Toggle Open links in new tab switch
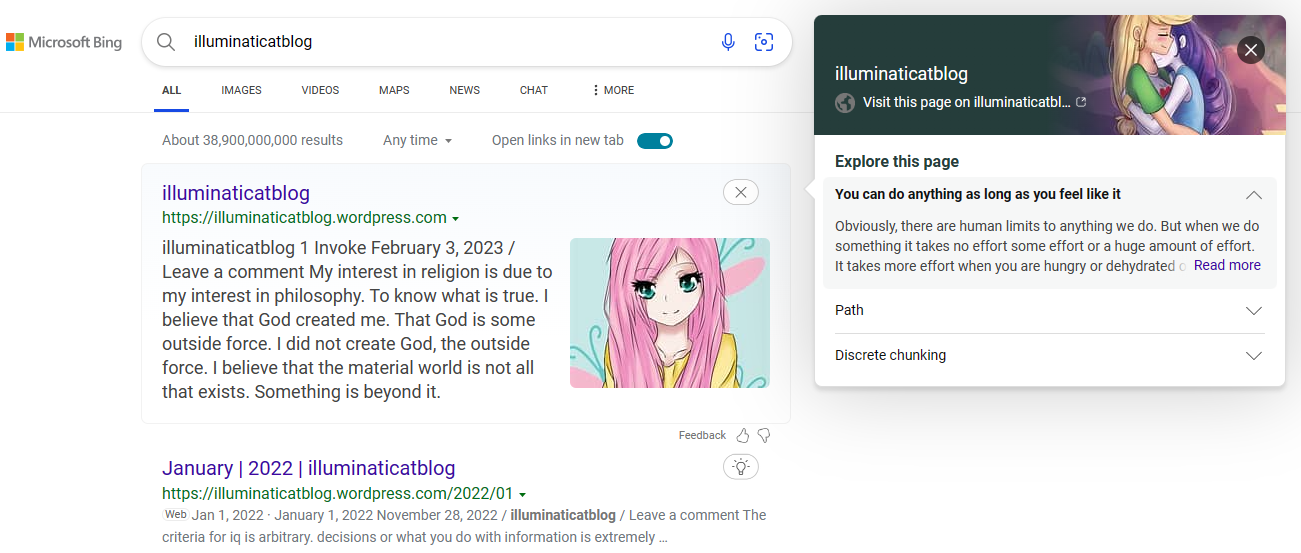The width and height of the screenshot is (1301, 553). [655, 141]
